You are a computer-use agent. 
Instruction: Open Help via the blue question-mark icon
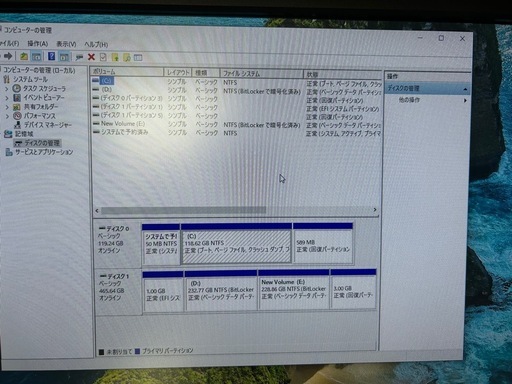click(x=51, y=56)
